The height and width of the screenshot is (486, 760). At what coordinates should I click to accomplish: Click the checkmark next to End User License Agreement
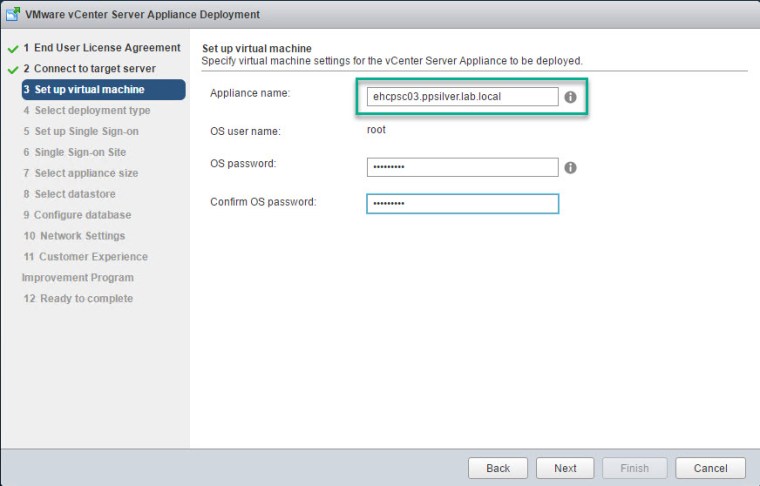click(x=13, y=49)
